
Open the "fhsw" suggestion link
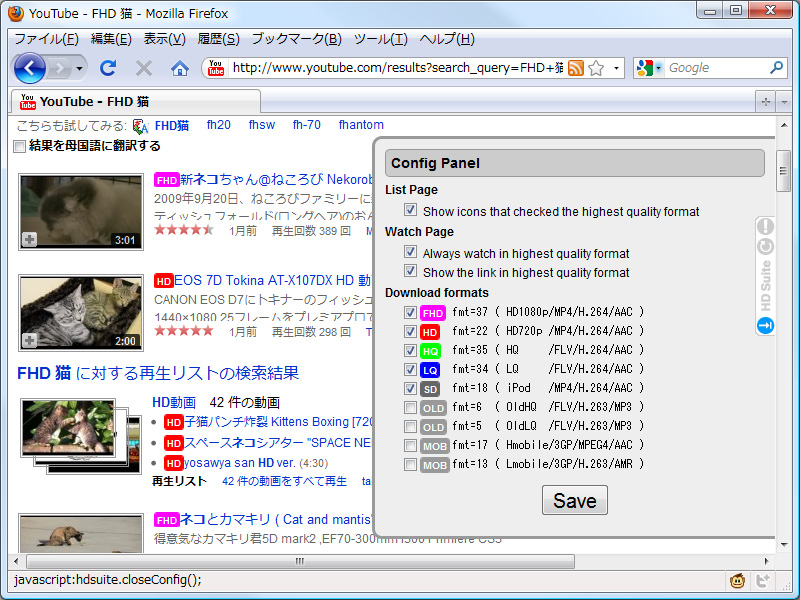click(260, 124)
